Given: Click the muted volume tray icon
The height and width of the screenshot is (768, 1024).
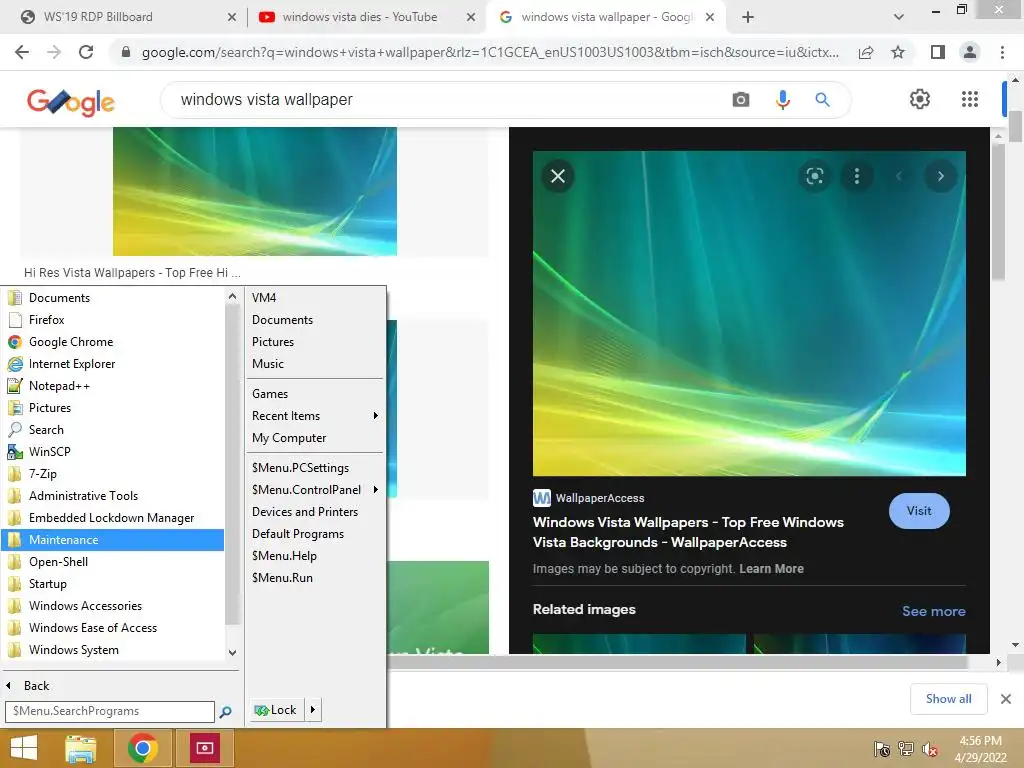Looking at the screenshot, I should tap(930, 749).
